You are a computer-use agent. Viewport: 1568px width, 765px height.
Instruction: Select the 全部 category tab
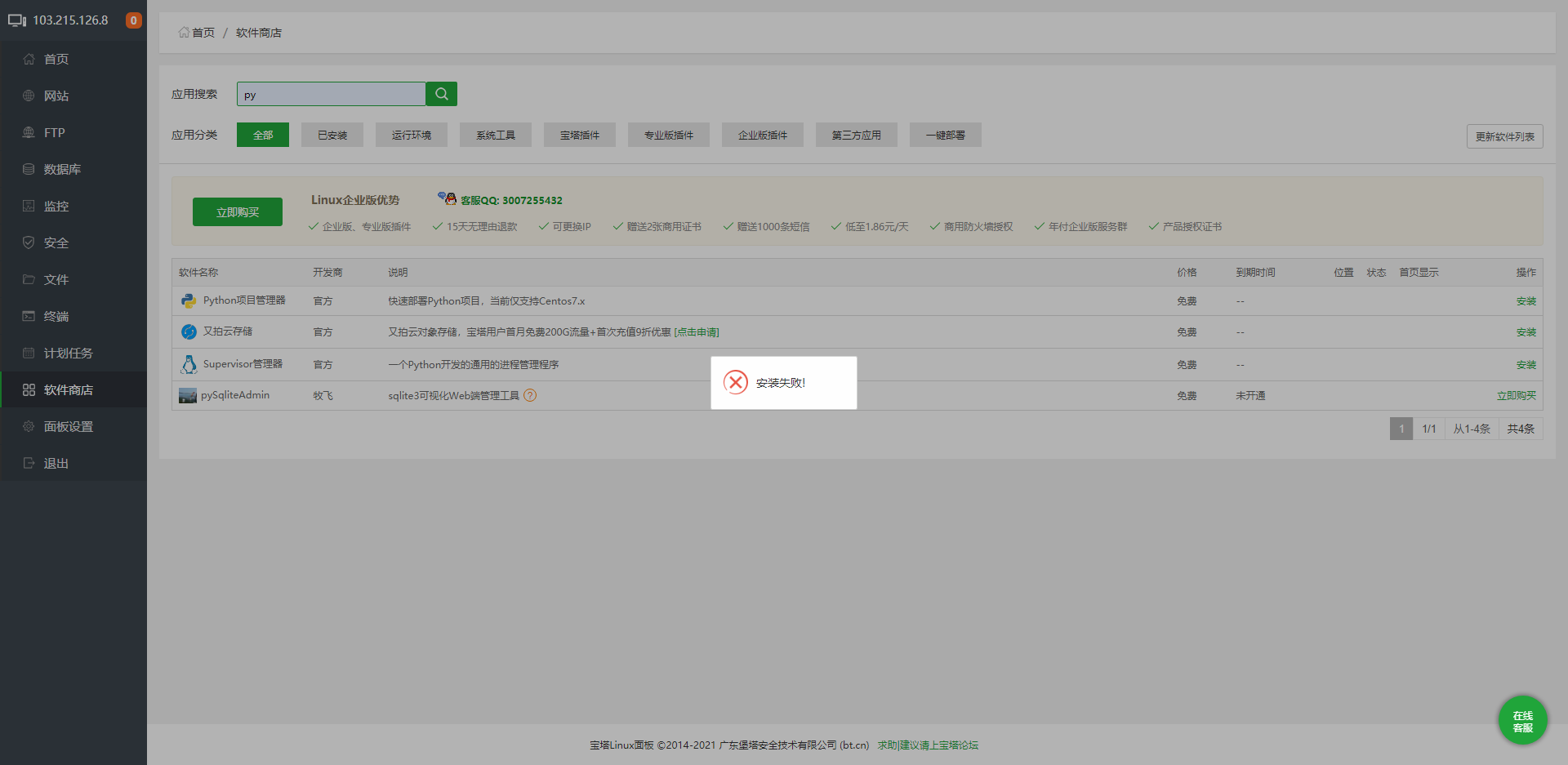pos(263,135)
